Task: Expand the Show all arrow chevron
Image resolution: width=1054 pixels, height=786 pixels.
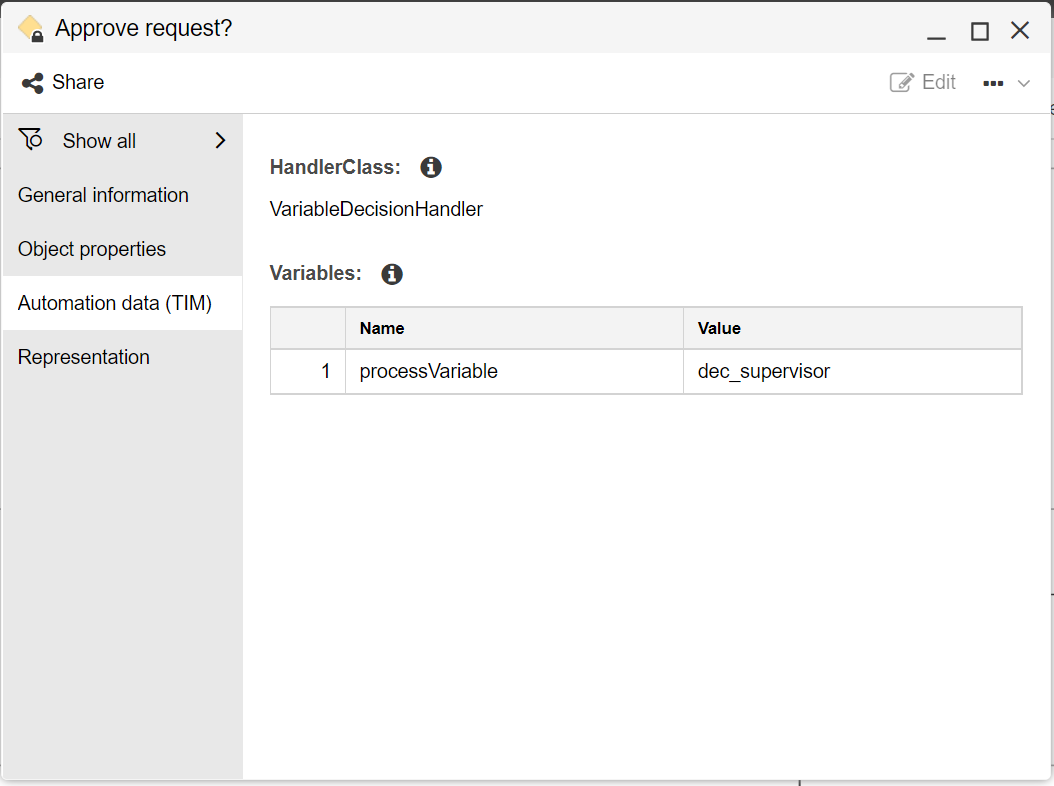Action: coord(221,141)
